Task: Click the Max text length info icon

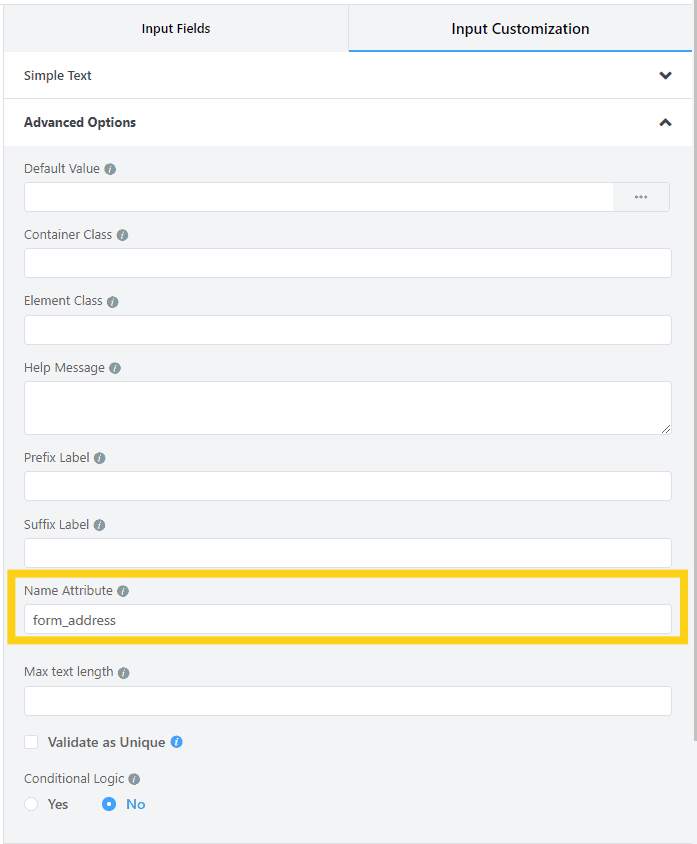Action: click(124, 673)
